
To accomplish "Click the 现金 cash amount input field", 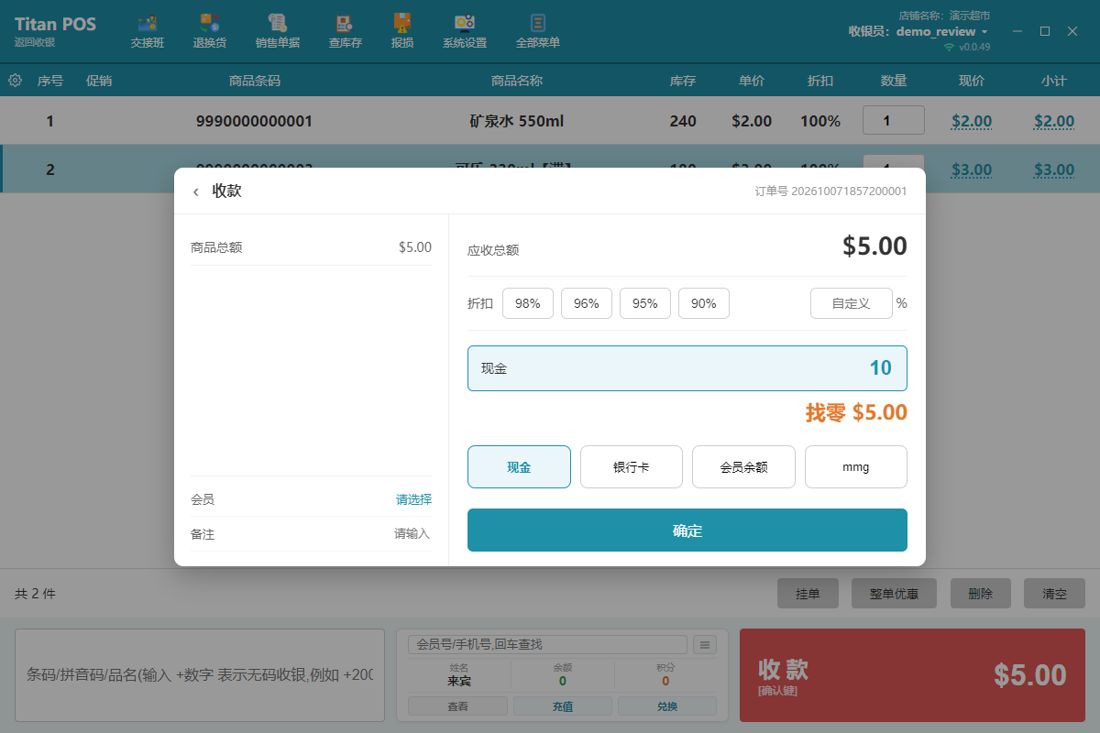I will pos(687,368).
